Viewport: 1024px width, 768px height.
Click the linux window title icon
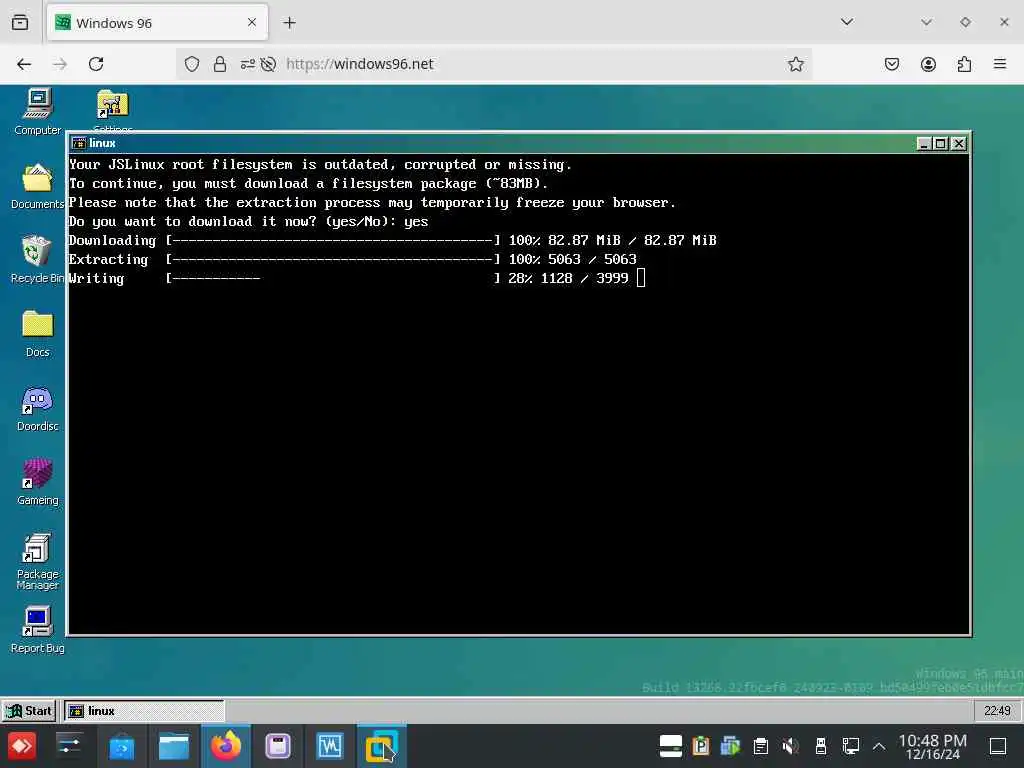point(79,143)
